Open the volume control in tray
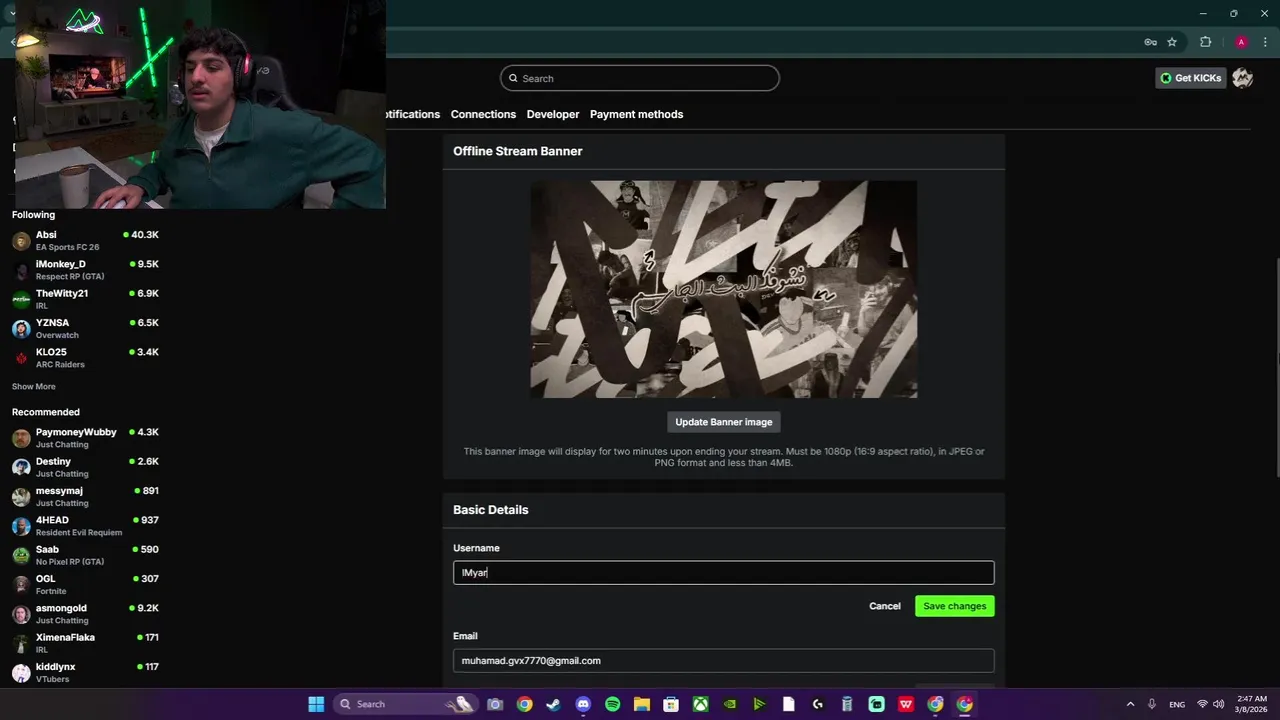Image resolution: width=1280 pixels, height=720 pixels. pyautogui.click(x=1218, y=704)
